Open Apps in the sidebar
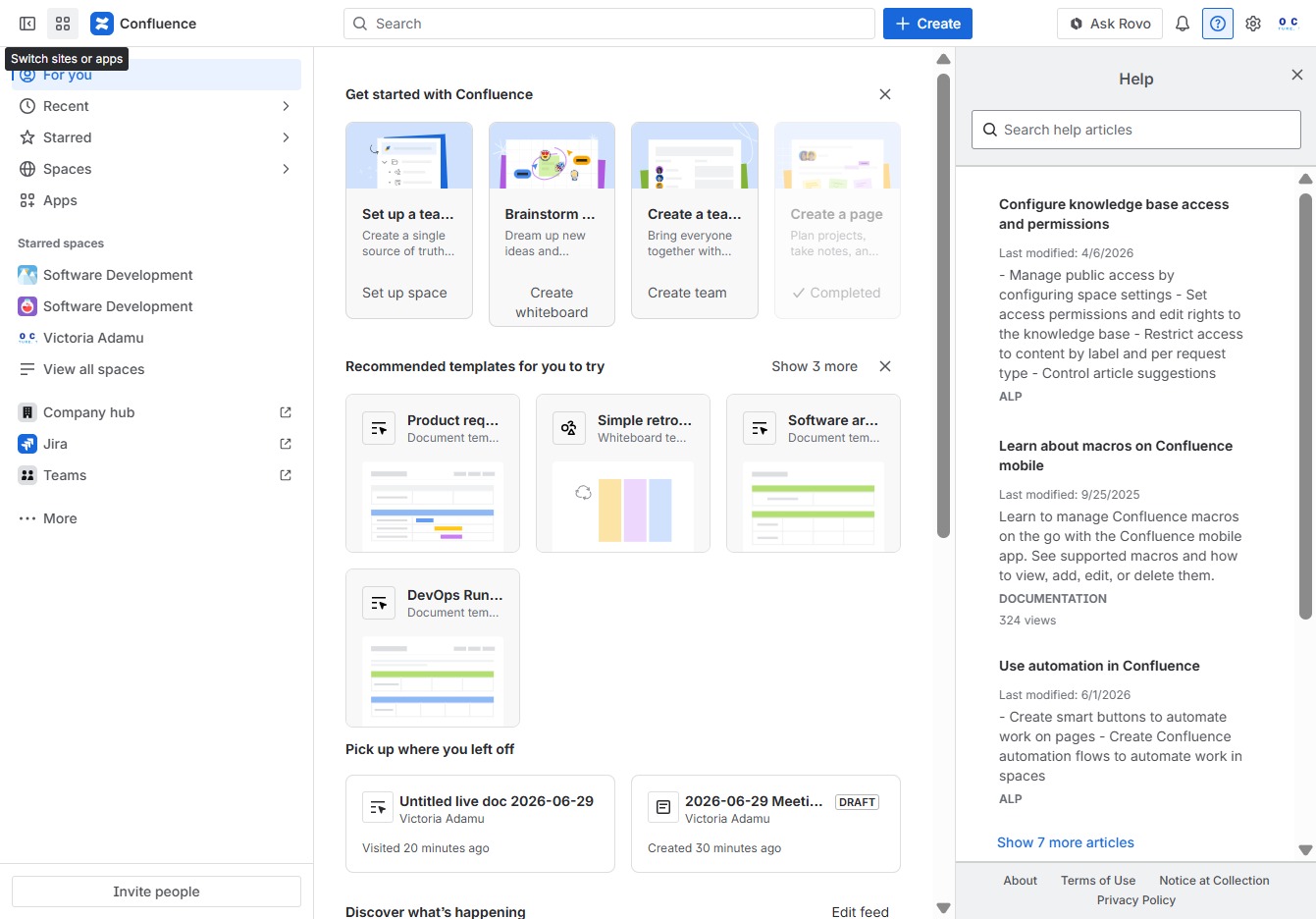The image size is (1316, 919). coord(156,200)
